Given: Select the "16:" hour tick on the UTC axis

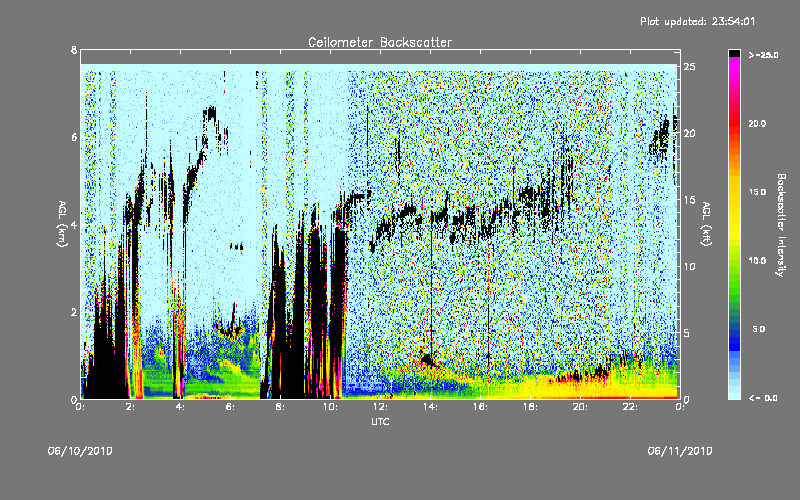Looking at the screenshot, I should tap(480, 407).
